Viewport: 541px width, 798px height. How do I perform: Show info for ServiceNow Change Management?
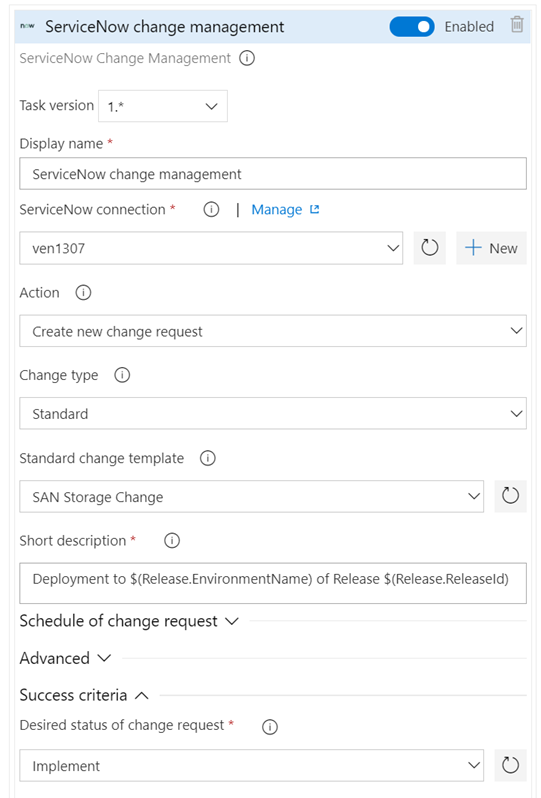pos(247,58)
